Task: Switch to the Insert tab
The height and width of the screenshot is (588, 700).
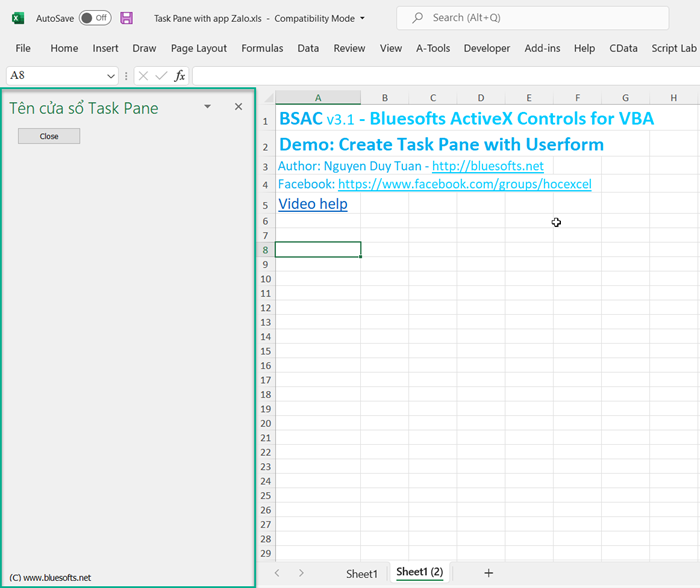Action: point(105,48)
